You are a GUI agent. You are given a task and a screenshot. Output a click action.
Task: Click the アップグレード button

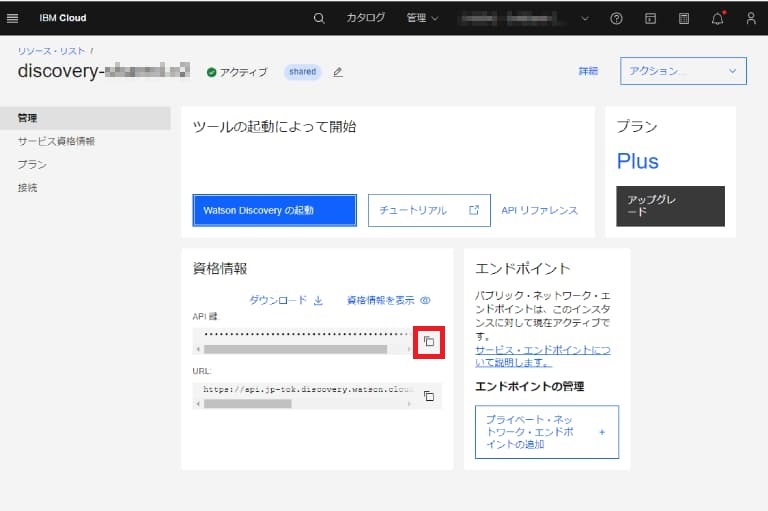tap(670, 206)
